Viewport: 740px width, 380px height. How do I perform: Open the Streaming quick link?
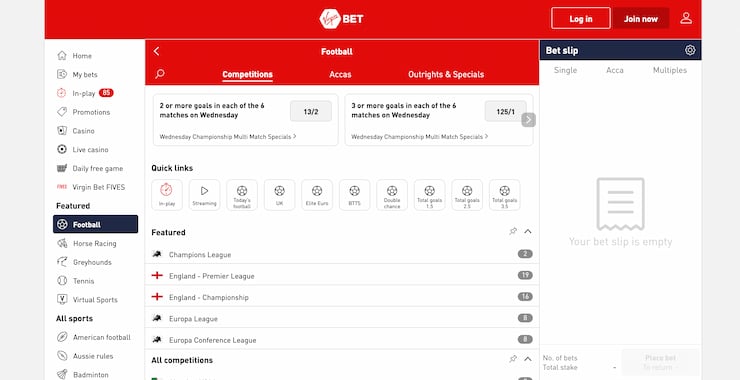pos(204,195)
